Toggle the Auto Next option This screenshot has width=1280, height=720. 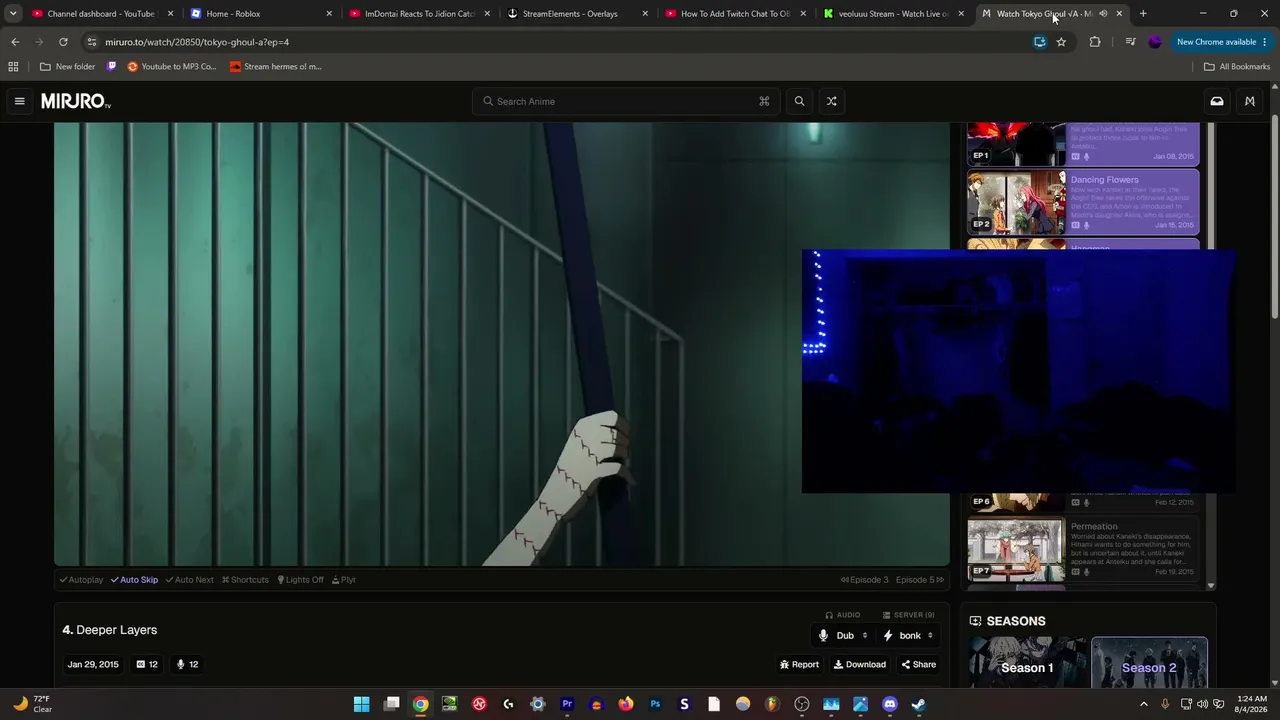[189, 580]
